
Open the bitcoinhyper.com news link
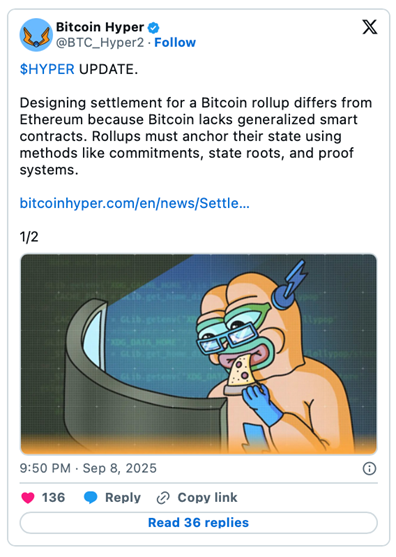click(x=135, y=203)
